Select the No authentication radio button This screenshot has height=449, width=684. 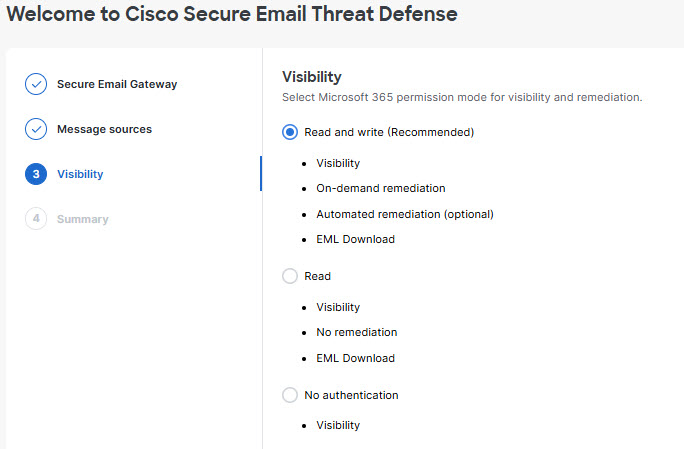click(290, 395)
